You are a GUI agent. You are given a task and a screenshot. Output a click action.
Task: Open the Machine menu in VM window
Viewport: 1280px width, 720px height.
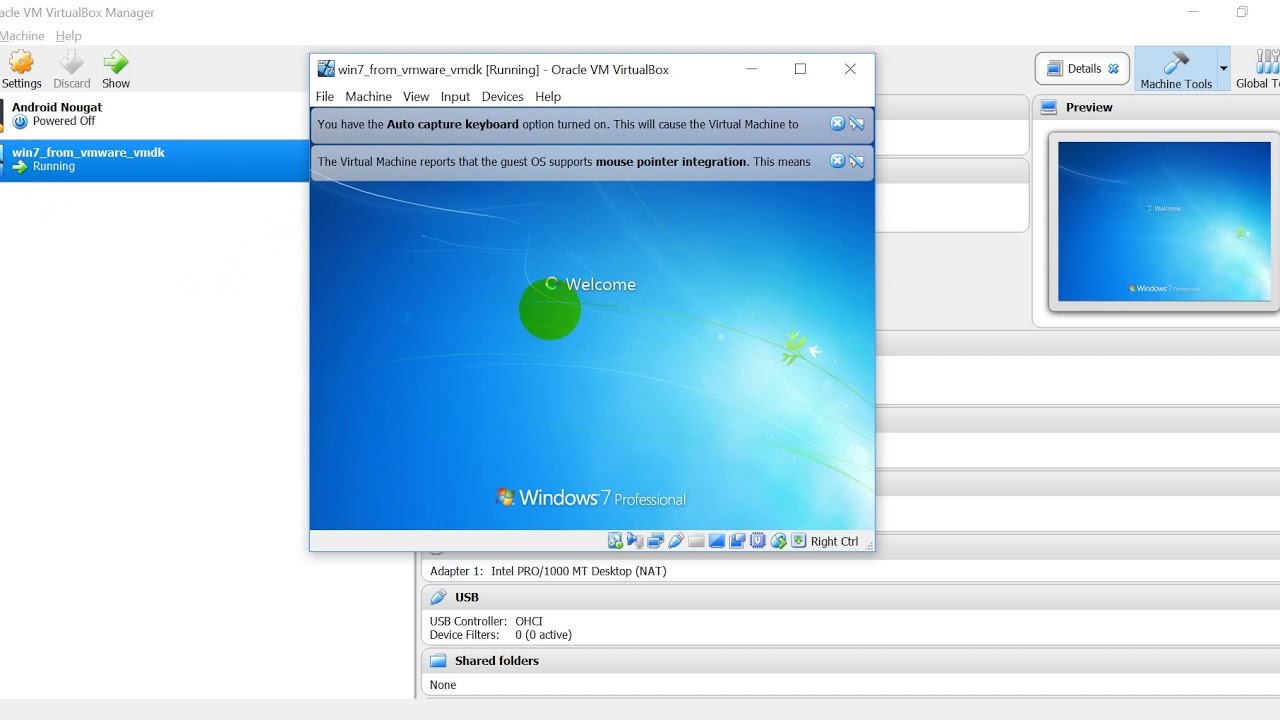click(368, 97)
